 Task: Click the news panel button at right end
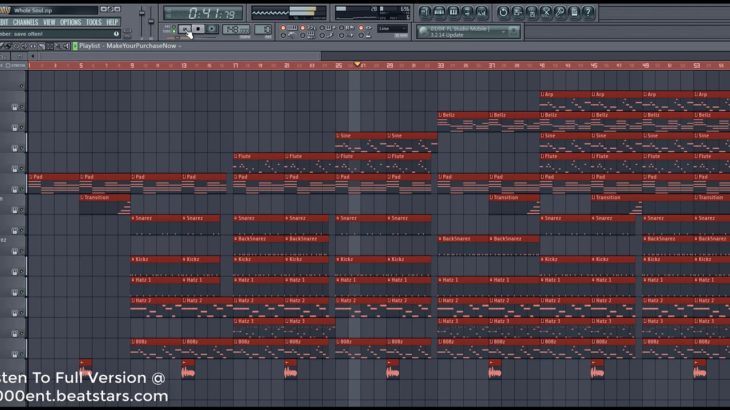pyautogui.click(x=514, y=31)
